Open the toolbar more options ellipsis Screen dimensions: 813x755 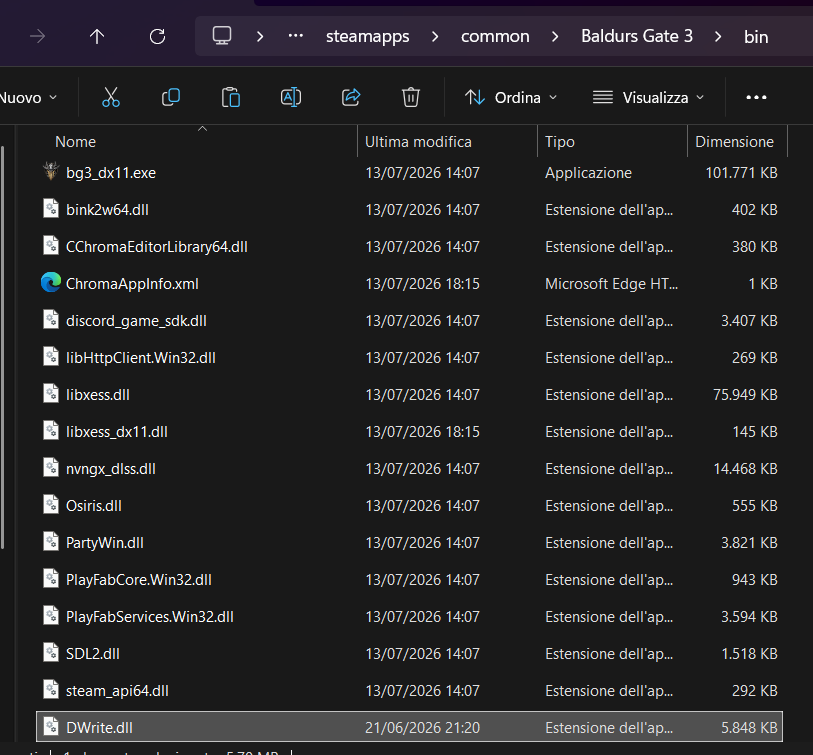(756, 97)
